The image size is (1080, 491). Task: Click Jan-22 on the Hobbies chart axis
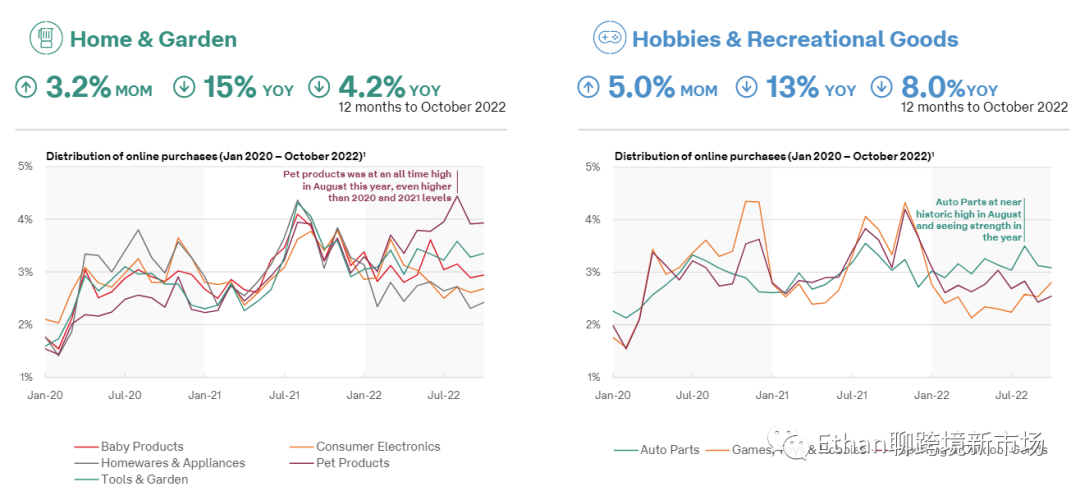[x=932, y=395]
